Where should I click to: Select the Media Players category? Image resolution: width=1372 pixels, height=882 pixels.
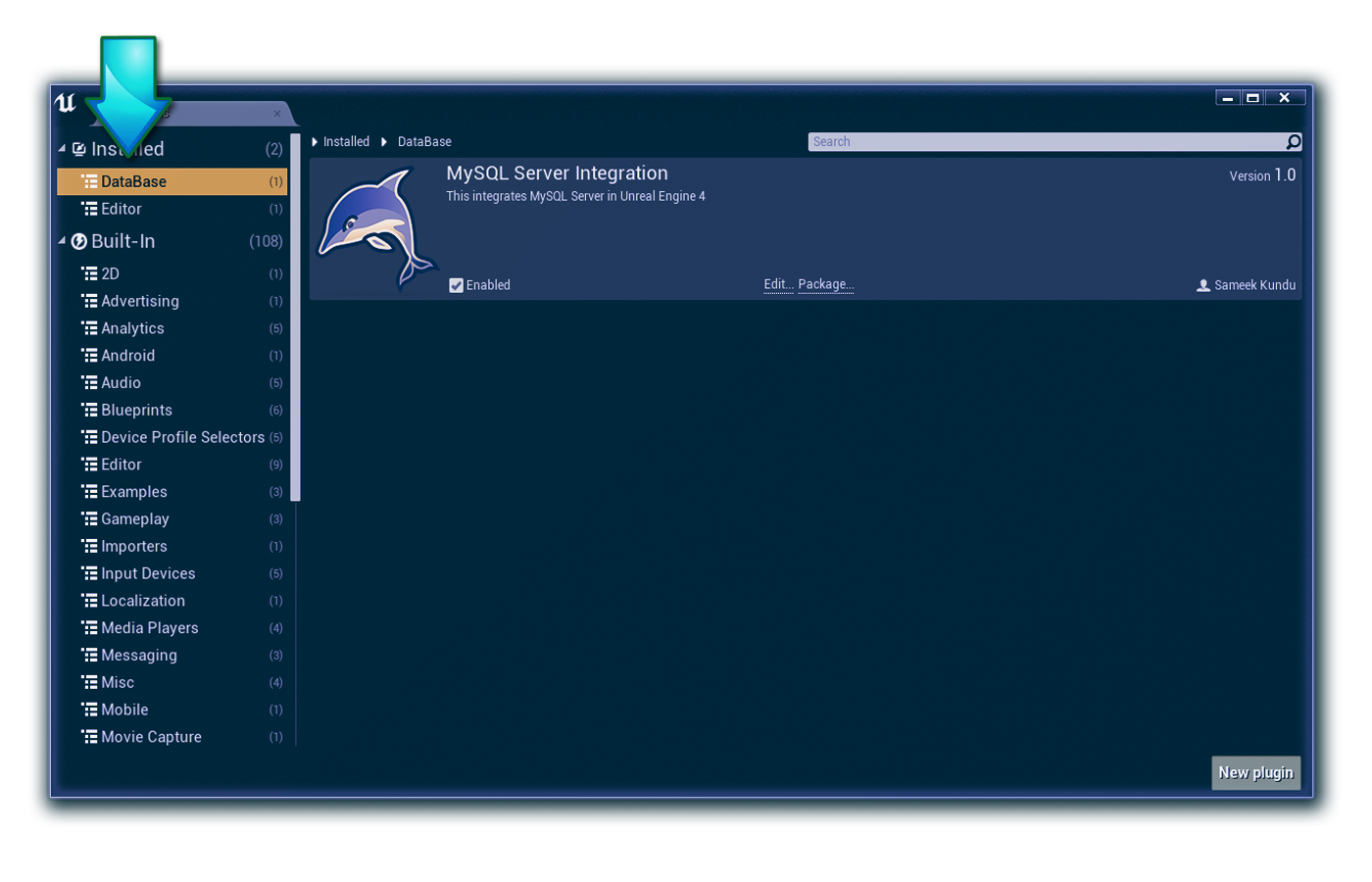(x=172, y=628)
